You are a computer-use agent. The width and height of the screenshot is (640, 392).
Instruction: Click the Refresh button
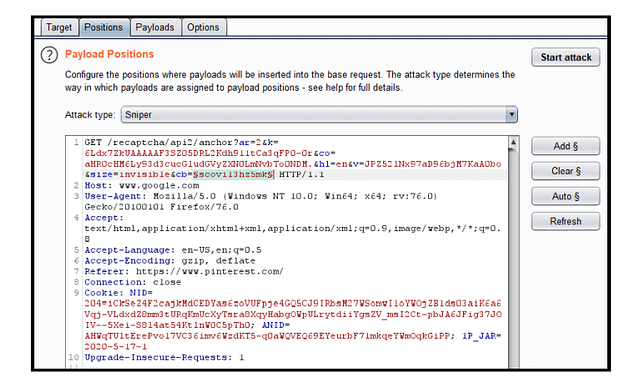pos(566,221)
